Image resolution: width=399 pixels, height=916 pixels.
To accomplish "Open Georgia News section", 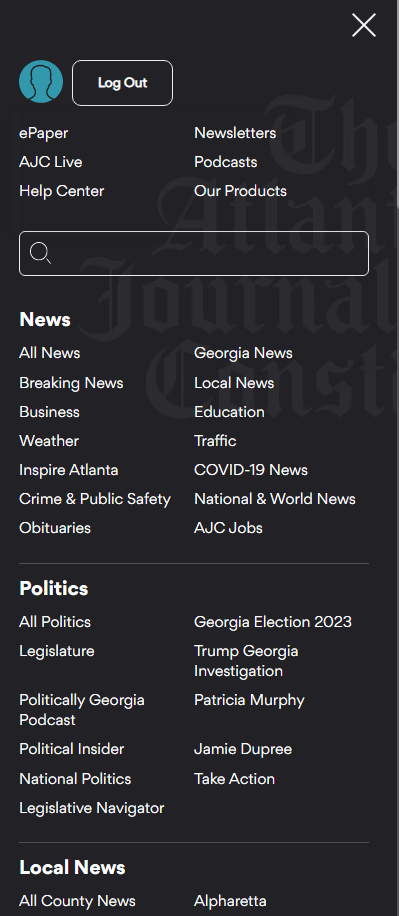I will (243, 353).
